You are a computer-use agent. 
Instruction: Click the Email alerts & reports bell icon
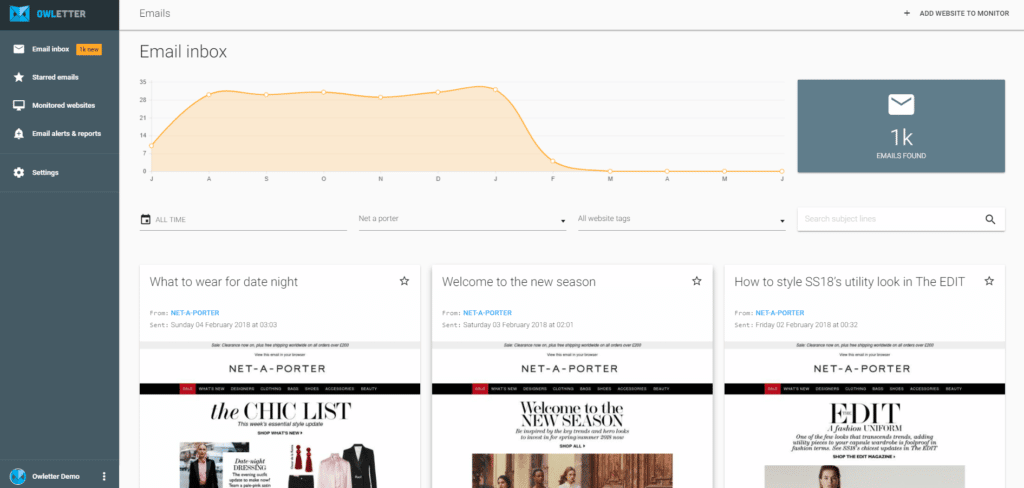point(18,133)
